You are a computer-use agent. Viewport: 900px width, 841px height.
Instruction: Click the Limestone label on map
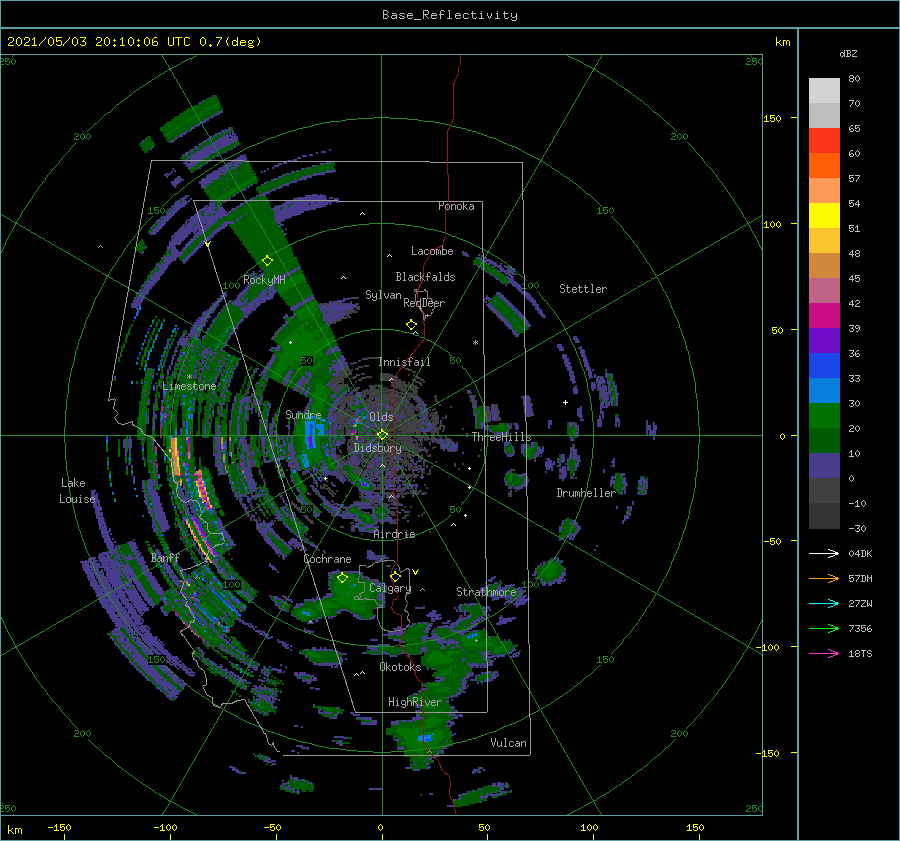pyautogui.click(x=189, y=386)
